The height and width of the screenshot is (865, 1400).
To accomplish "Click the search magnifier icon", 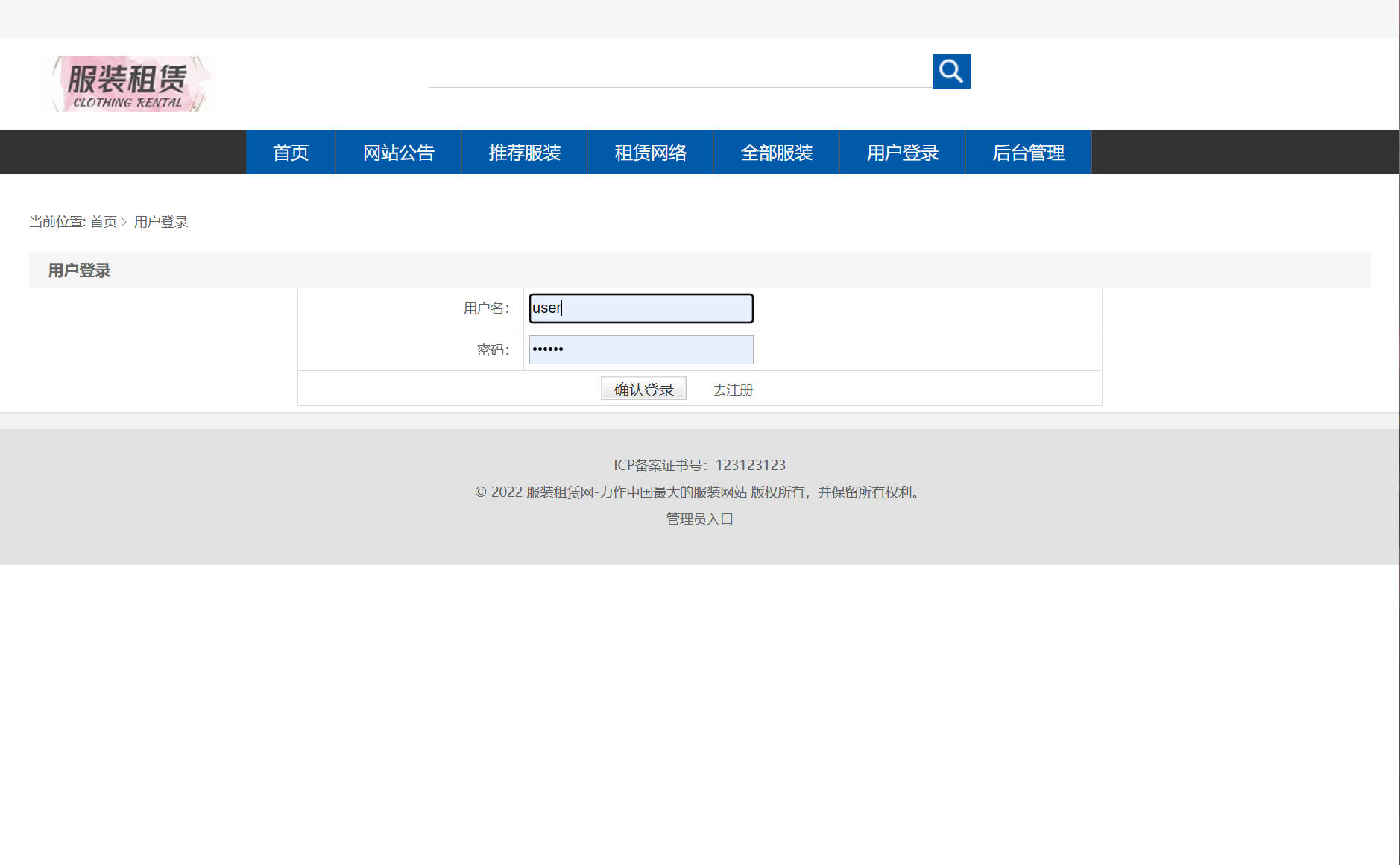I will tap(951, 71).
